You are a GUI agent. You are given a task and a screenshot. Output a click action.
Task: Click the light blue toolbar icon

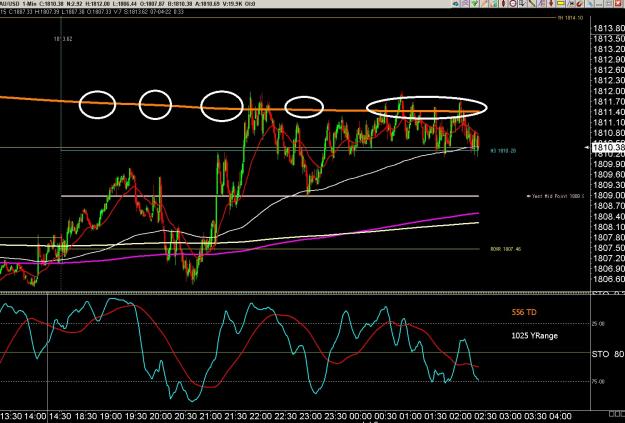coord(590,4)
